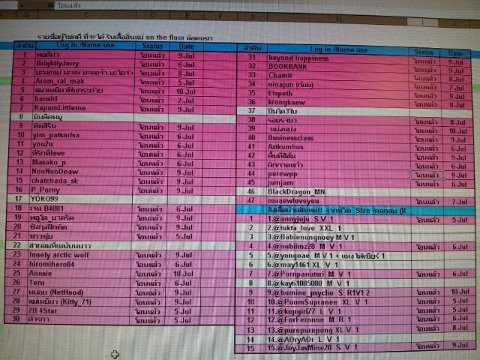
Task: Click the @PoomSupranee XL V 1 cell
Action: (x=338, y=302)
